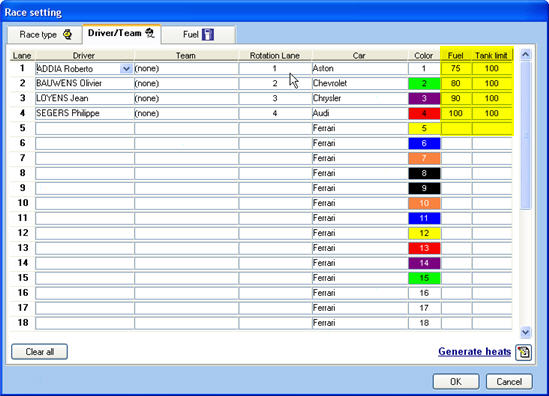Select purple color swatch 3
Screen dimensions: 549x396
(x=424, y=98)
